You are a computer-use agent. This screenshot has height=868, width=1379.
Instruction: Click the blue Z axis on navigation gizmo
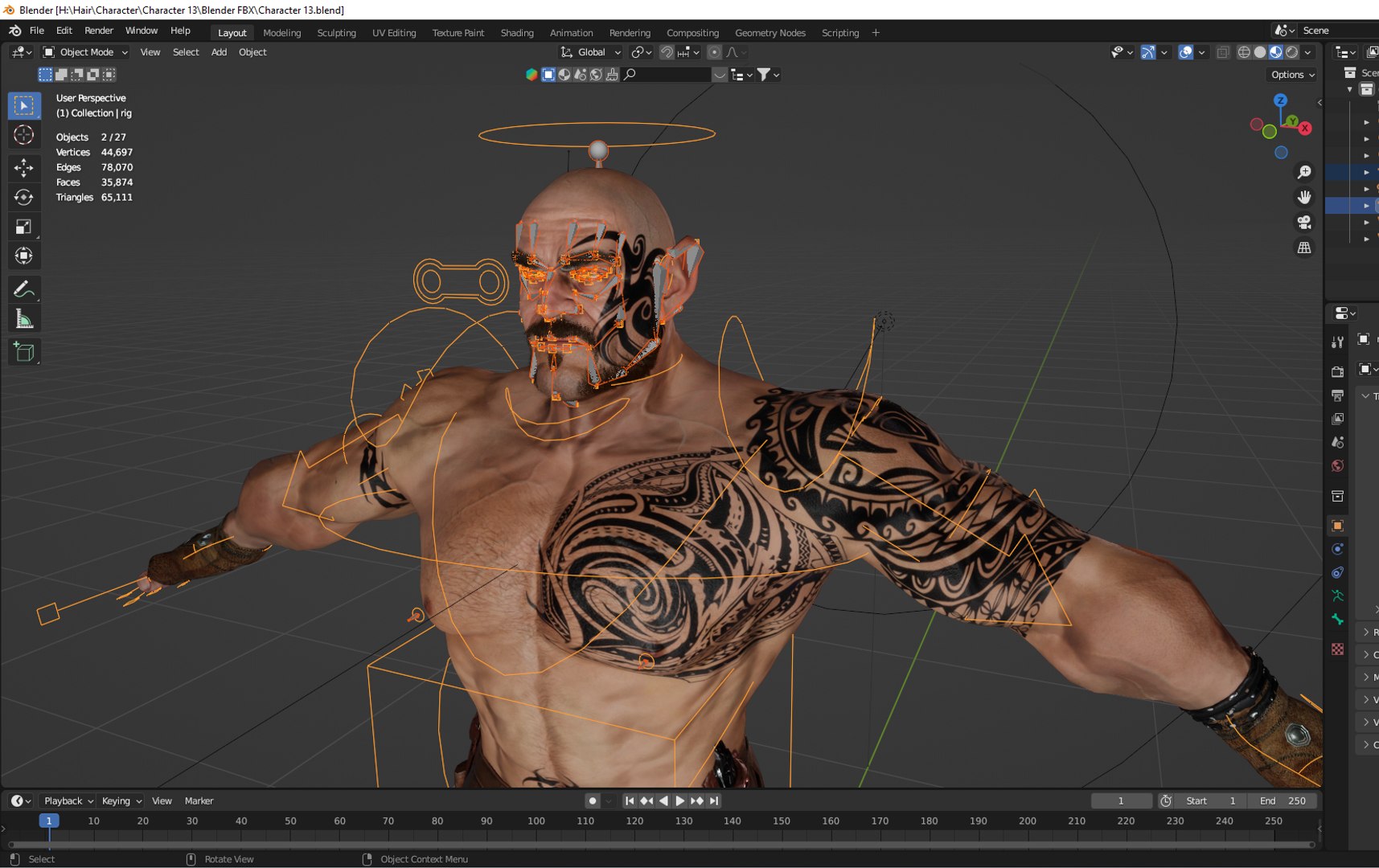[x=1280, y=100]
